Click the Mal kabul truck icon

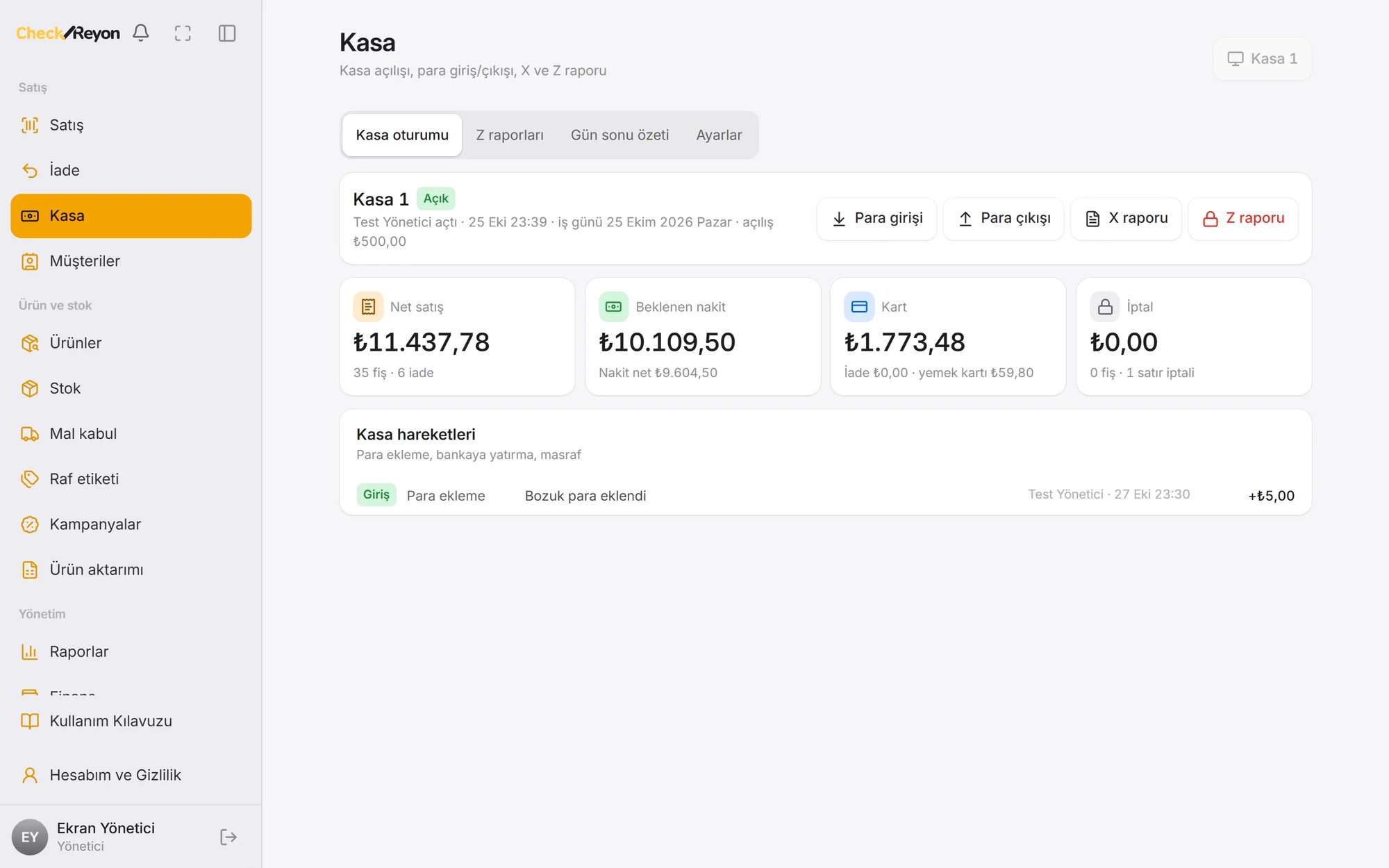coord(30,434)
